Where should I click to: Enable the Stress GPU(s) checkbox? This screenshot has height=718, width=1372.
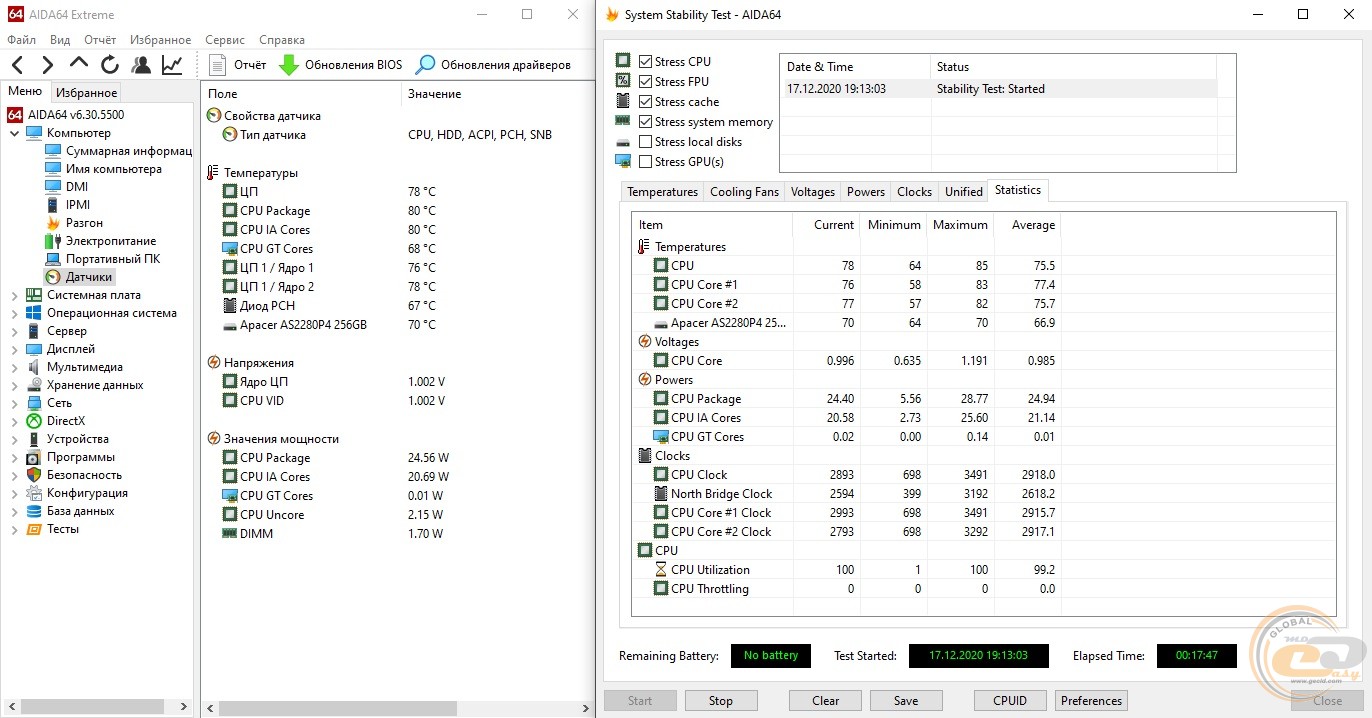(645, 162)
